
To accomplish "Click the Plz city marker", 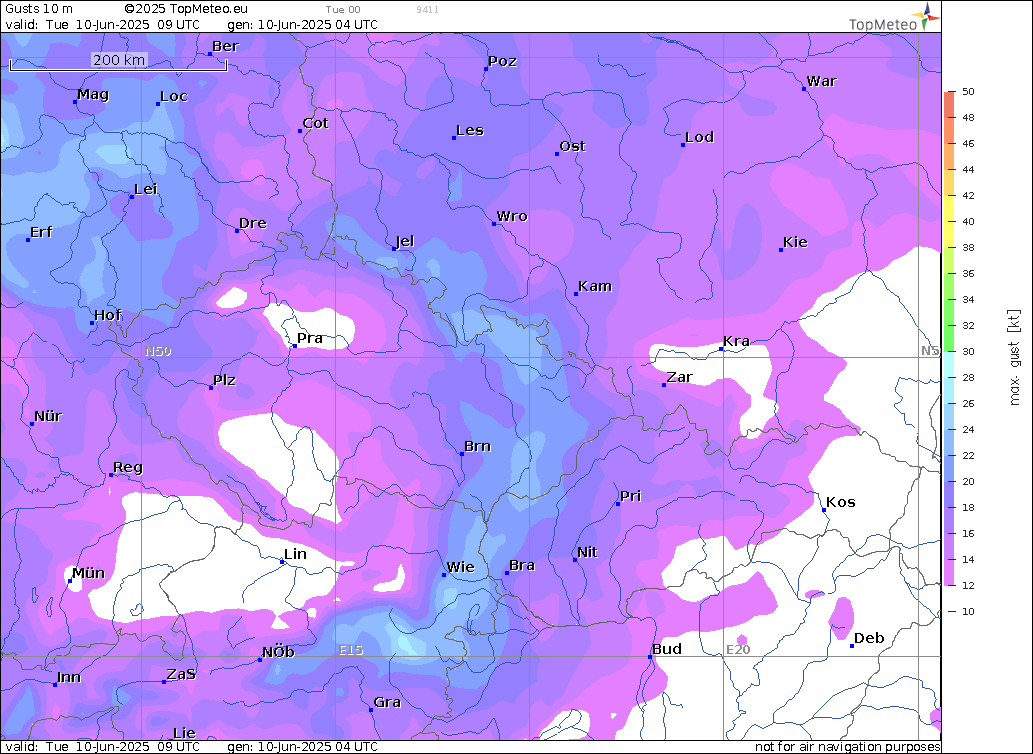I will pyautogui.click(x=211, y=388).
